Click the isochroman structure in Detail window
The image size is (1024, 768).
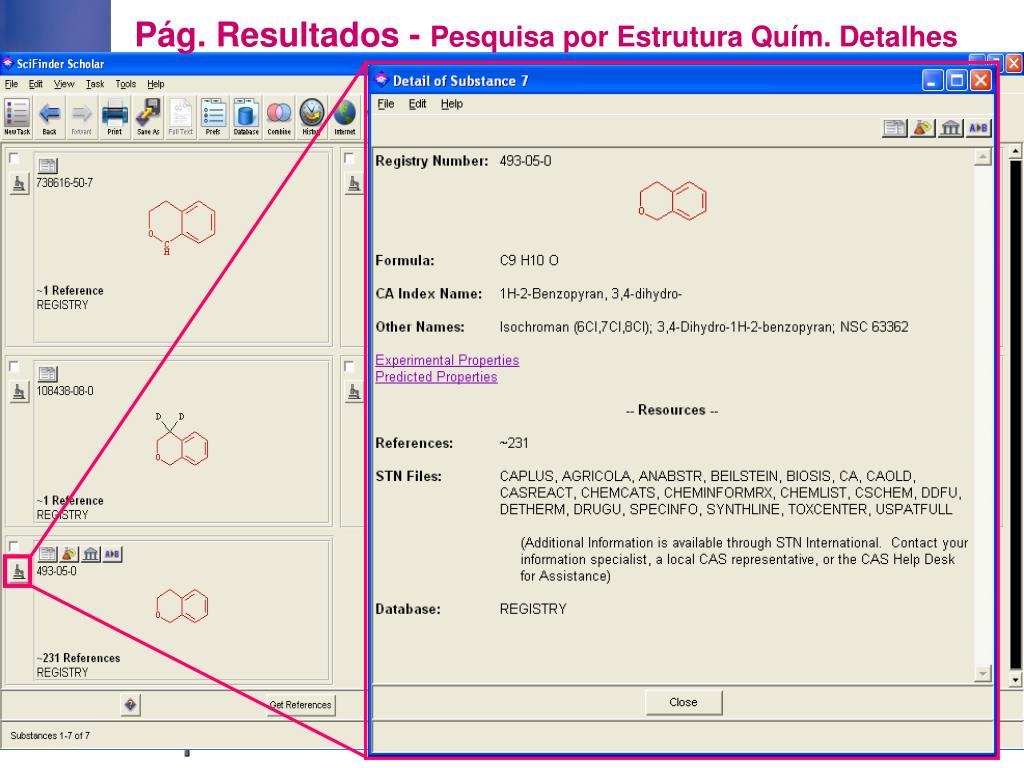[x=673, y=200]
